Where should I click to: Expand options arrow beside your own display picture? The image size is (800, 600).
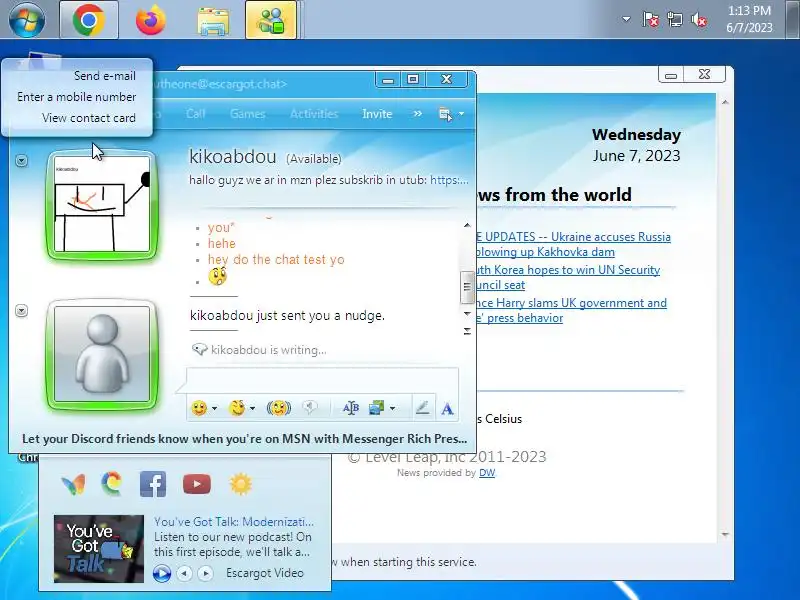click(x=21, y=311)
